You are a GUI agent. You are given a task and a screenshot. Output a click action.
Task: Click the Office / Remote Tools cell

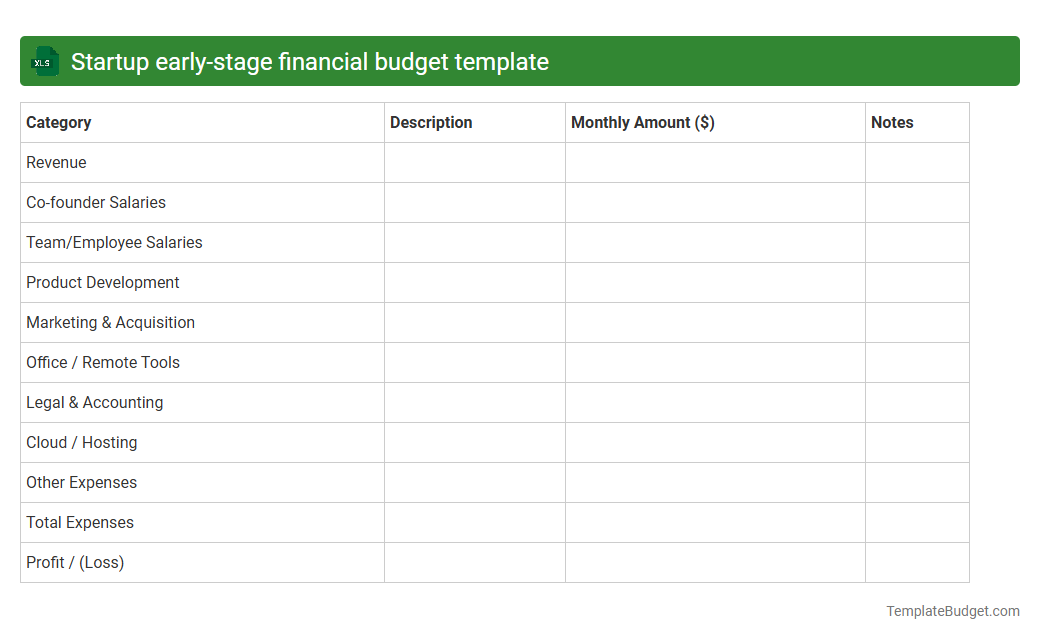tap(103, 362)
